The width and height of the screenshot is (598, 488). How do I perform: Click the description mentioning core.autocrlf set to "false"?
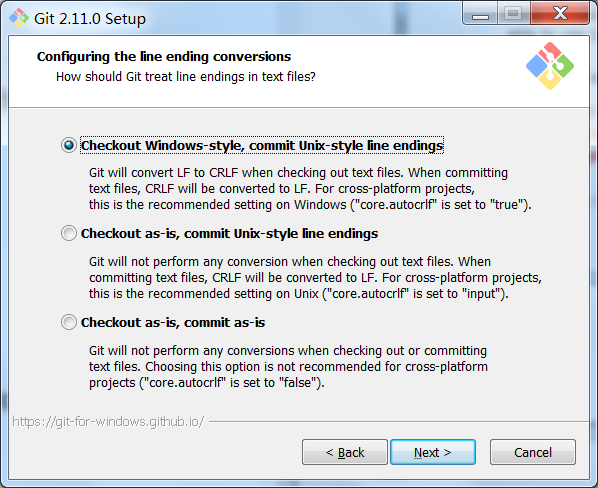tap(288, 366)
